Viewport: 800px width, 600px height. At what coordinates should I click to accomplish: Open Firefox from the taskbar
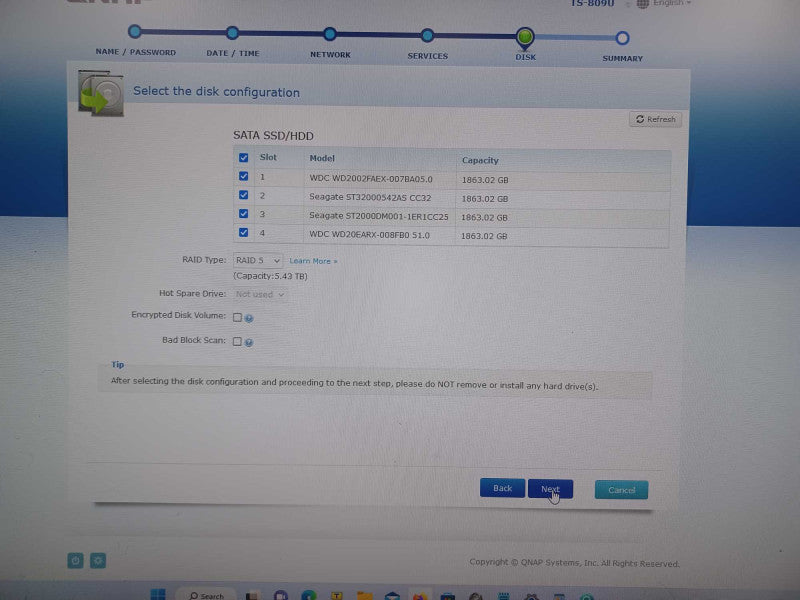coord(420,596)
